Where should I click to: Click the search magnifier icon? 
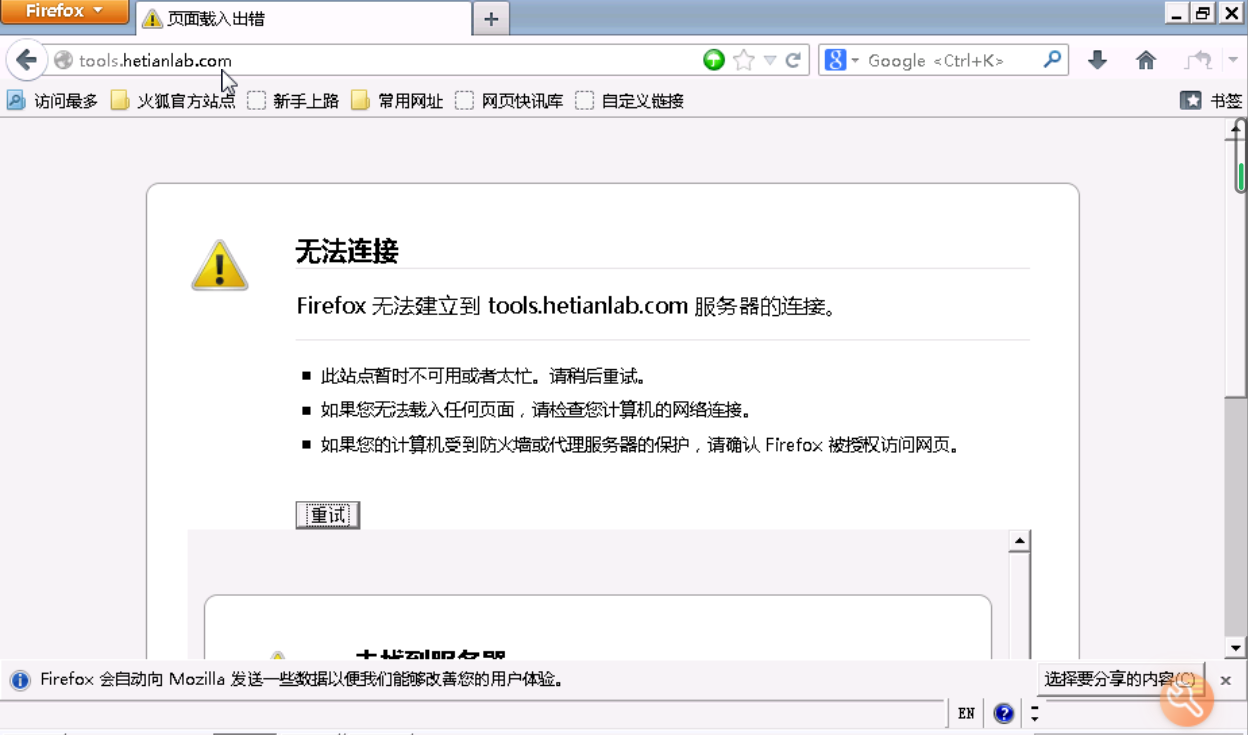pos(1052,61)
